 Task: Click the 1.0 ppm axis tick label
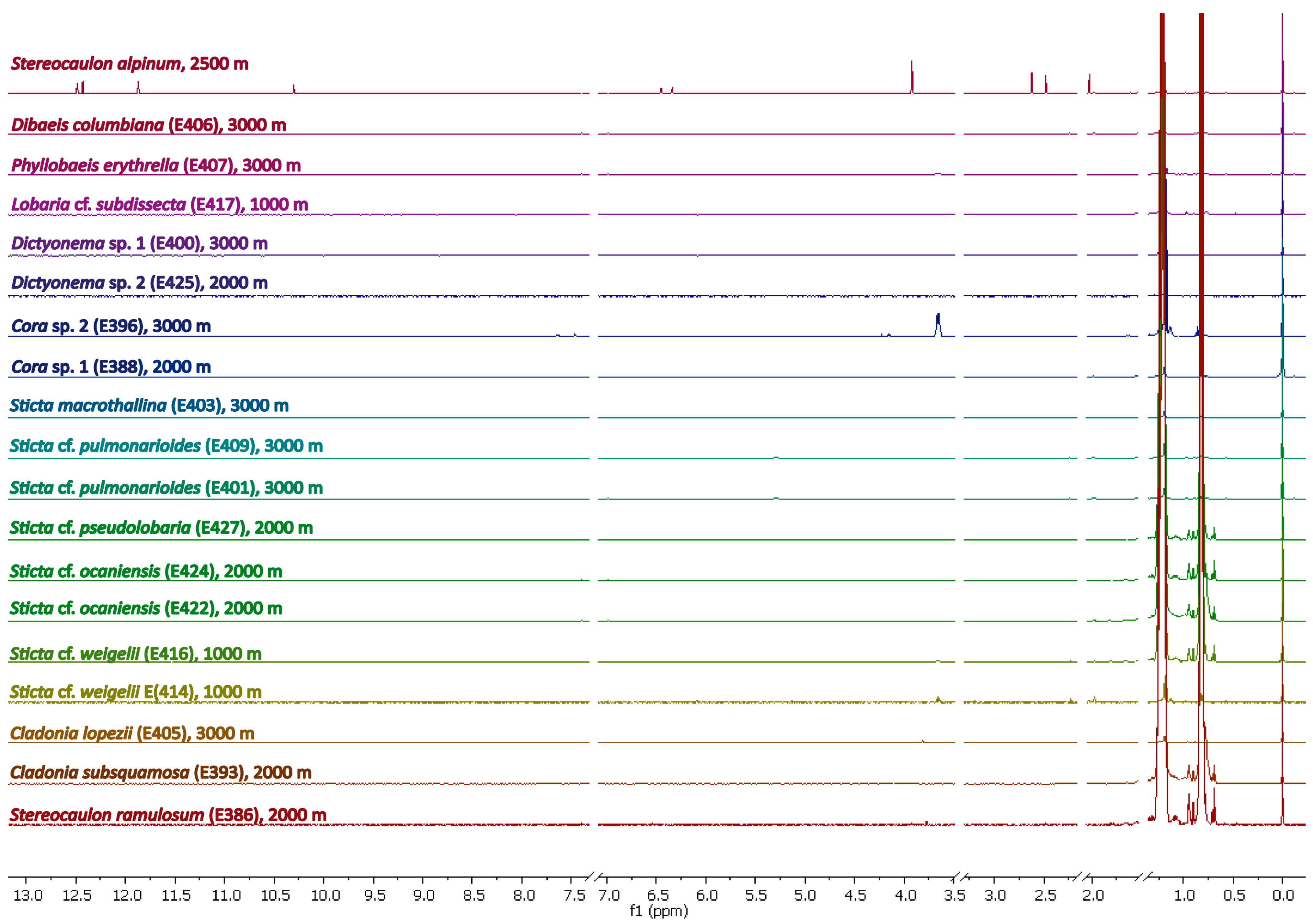[x=1184, y=895]
